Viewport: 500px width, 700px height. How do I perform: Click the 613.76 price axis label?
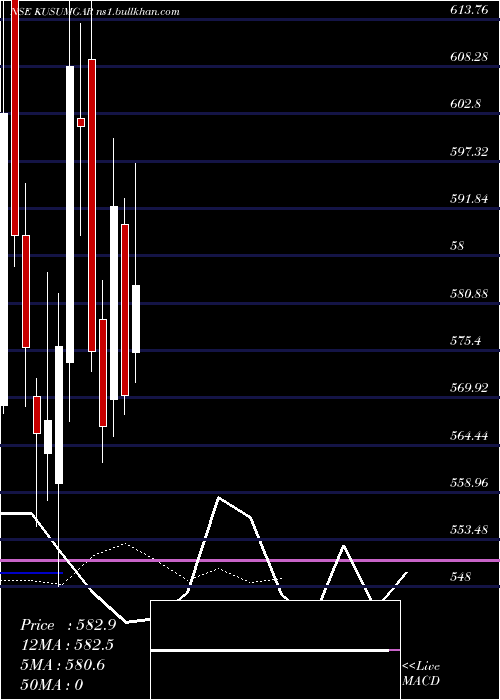469,10
